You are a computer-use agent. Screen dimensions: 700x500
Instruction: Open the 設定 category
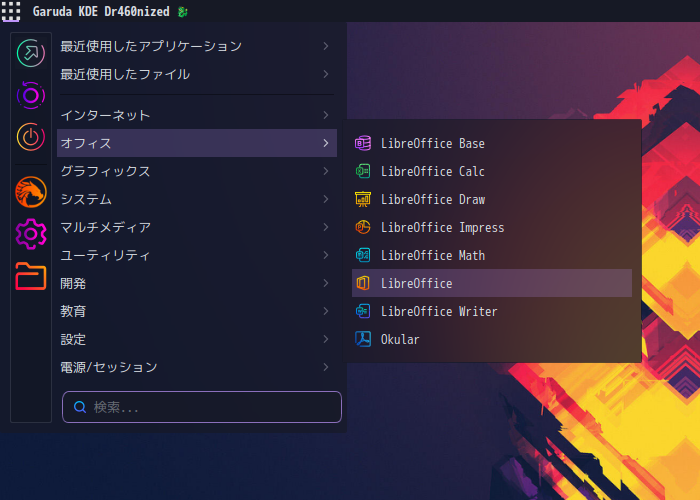tap(197, 339)
